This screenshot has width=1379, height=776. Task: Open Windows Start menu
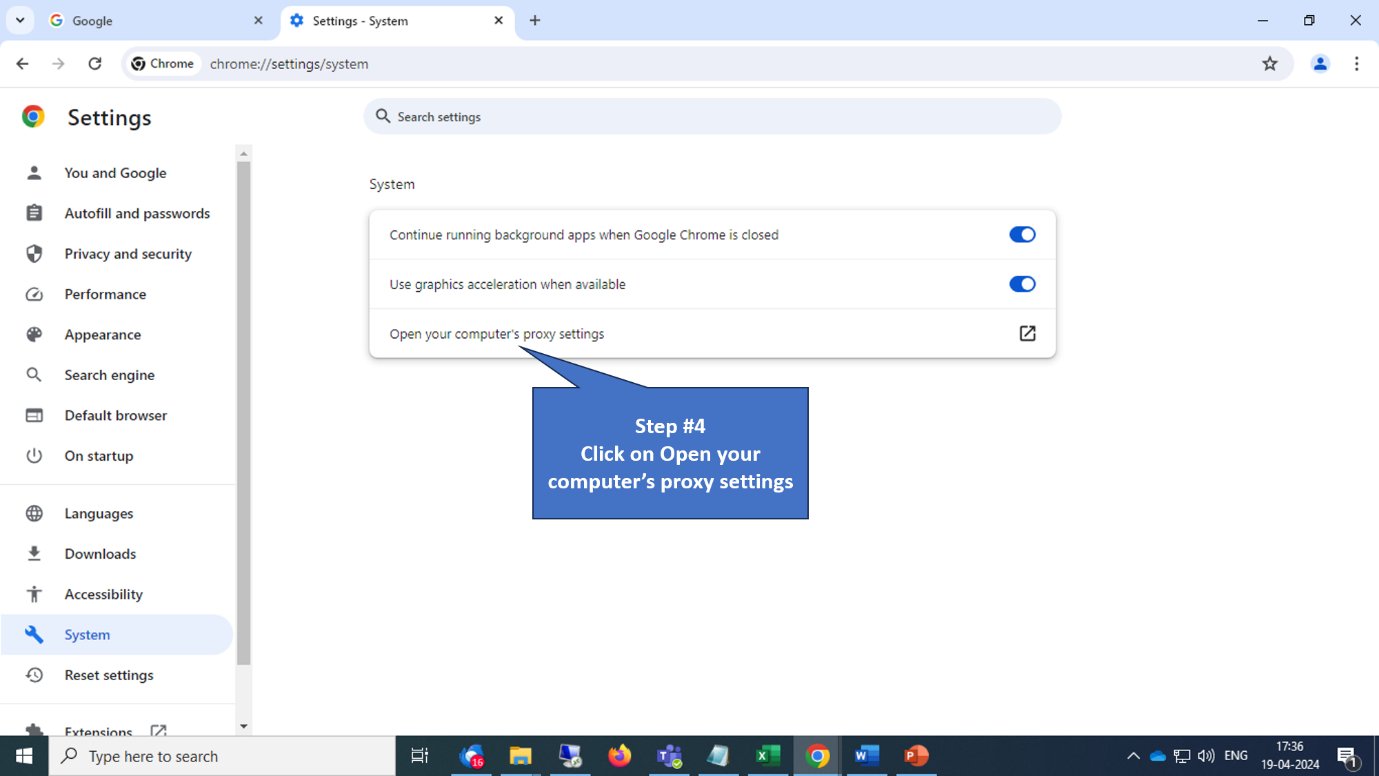pos(24,756)
